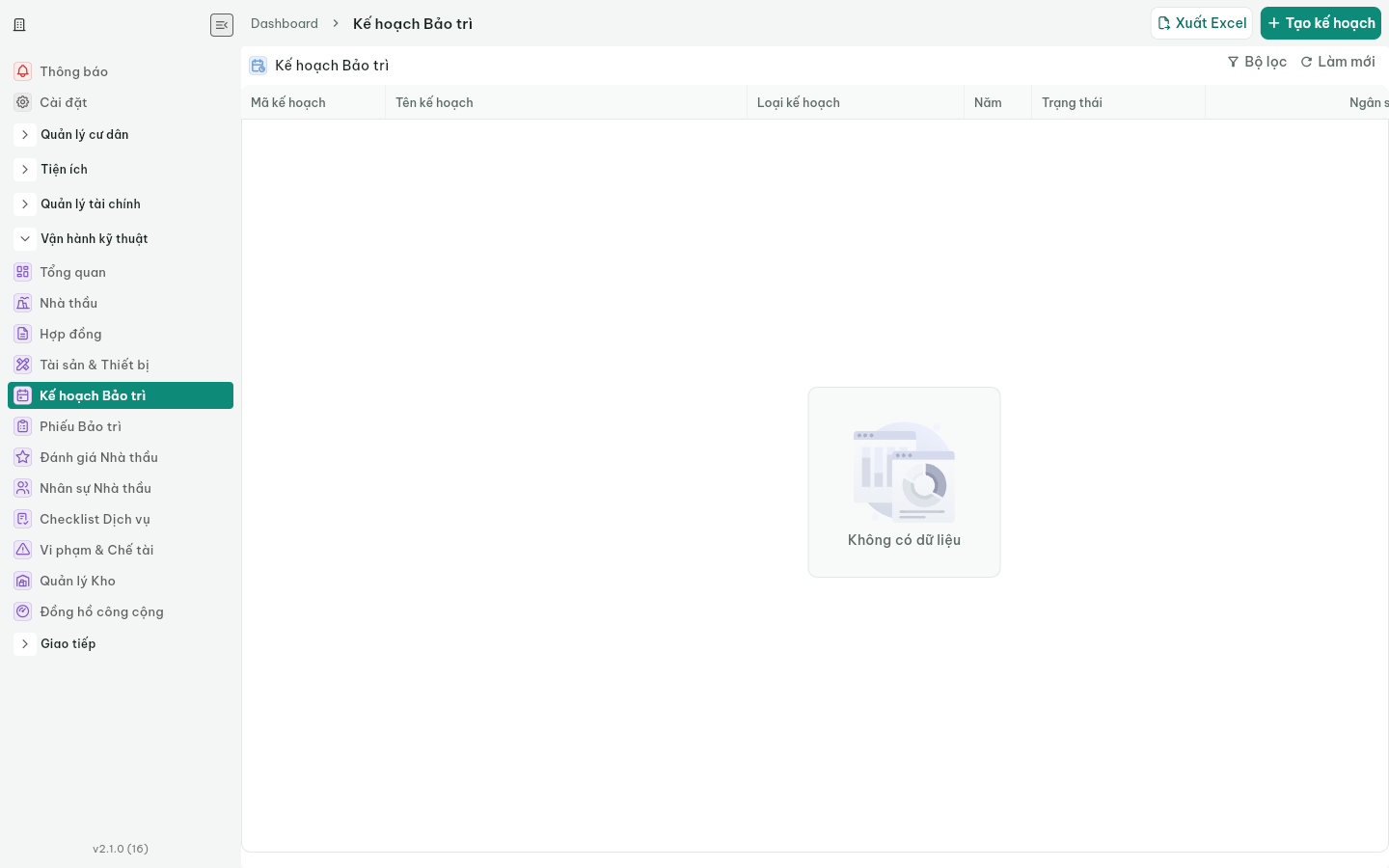Click the Hợp đồng document icon
The width and height of the screenshot is (1389, 868).
[x=23, y=334]
